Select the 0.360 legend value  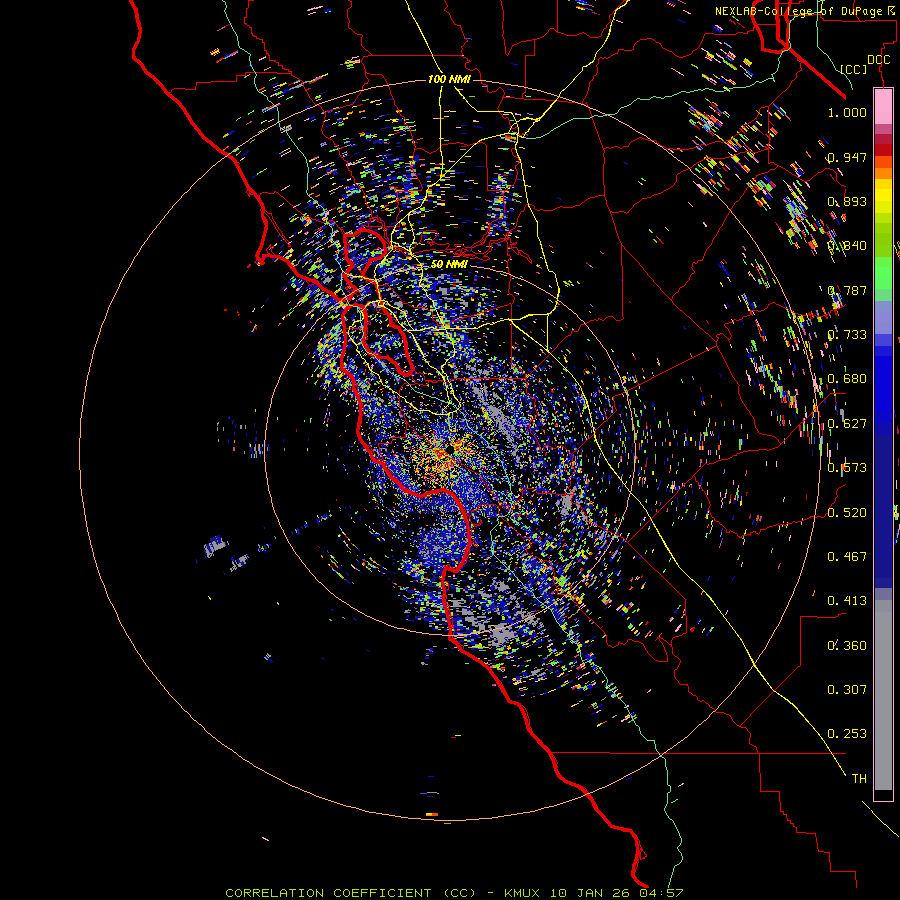[847, 646]
